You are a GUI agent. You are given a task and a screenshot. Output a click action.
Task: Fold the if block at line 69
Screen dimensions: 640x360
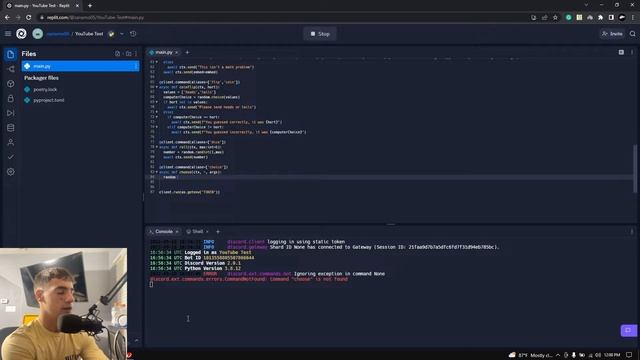(x=157, y=102)
